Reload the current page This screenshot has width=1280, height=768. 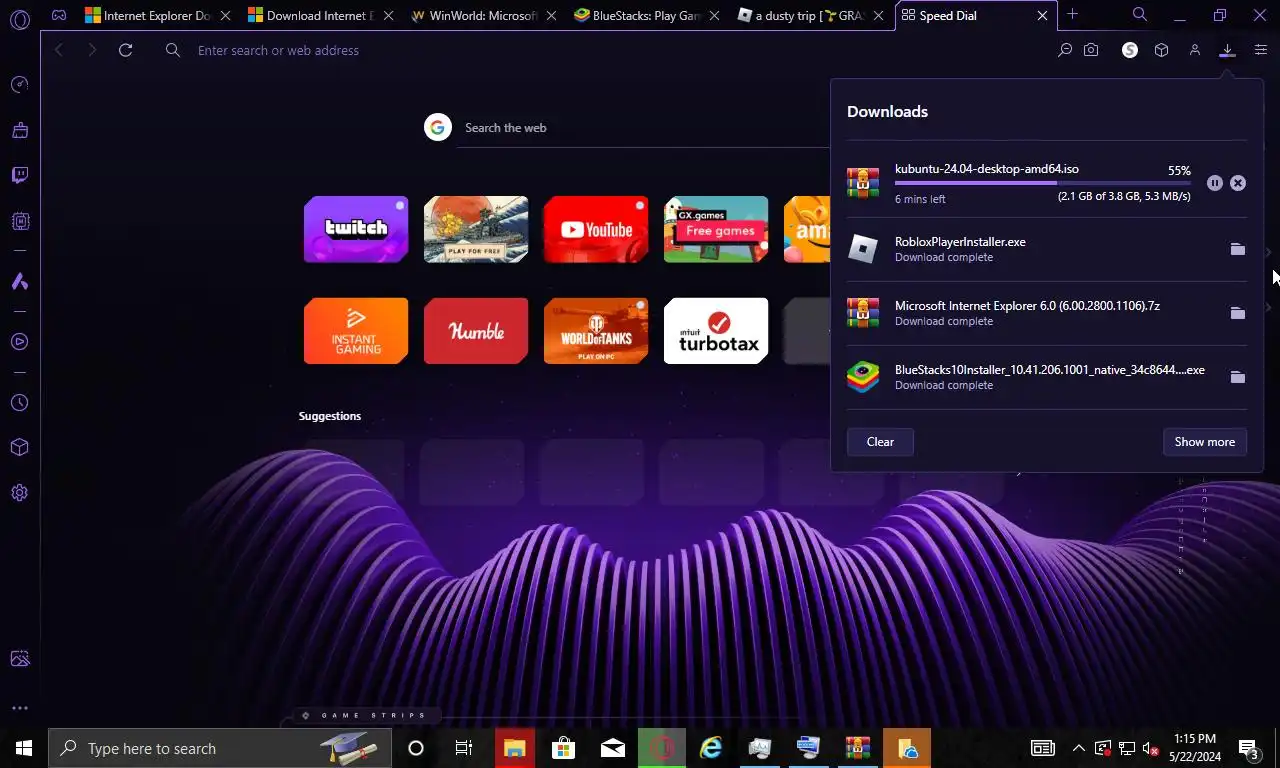(x=125, y=50)
